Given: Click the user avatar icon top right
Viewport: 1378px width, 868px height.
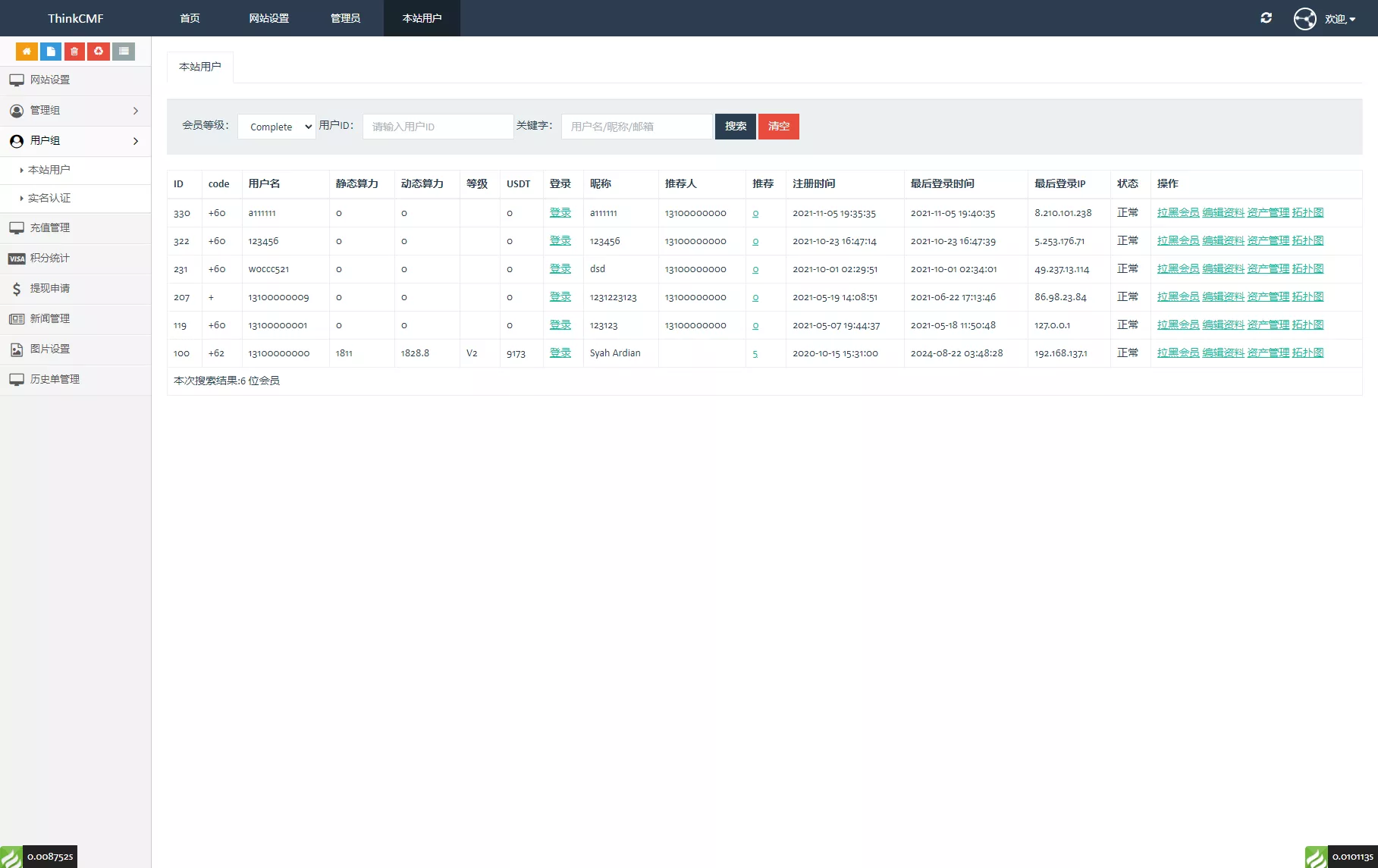Looking at the screenshot, I should click(x=1304, y=18).
